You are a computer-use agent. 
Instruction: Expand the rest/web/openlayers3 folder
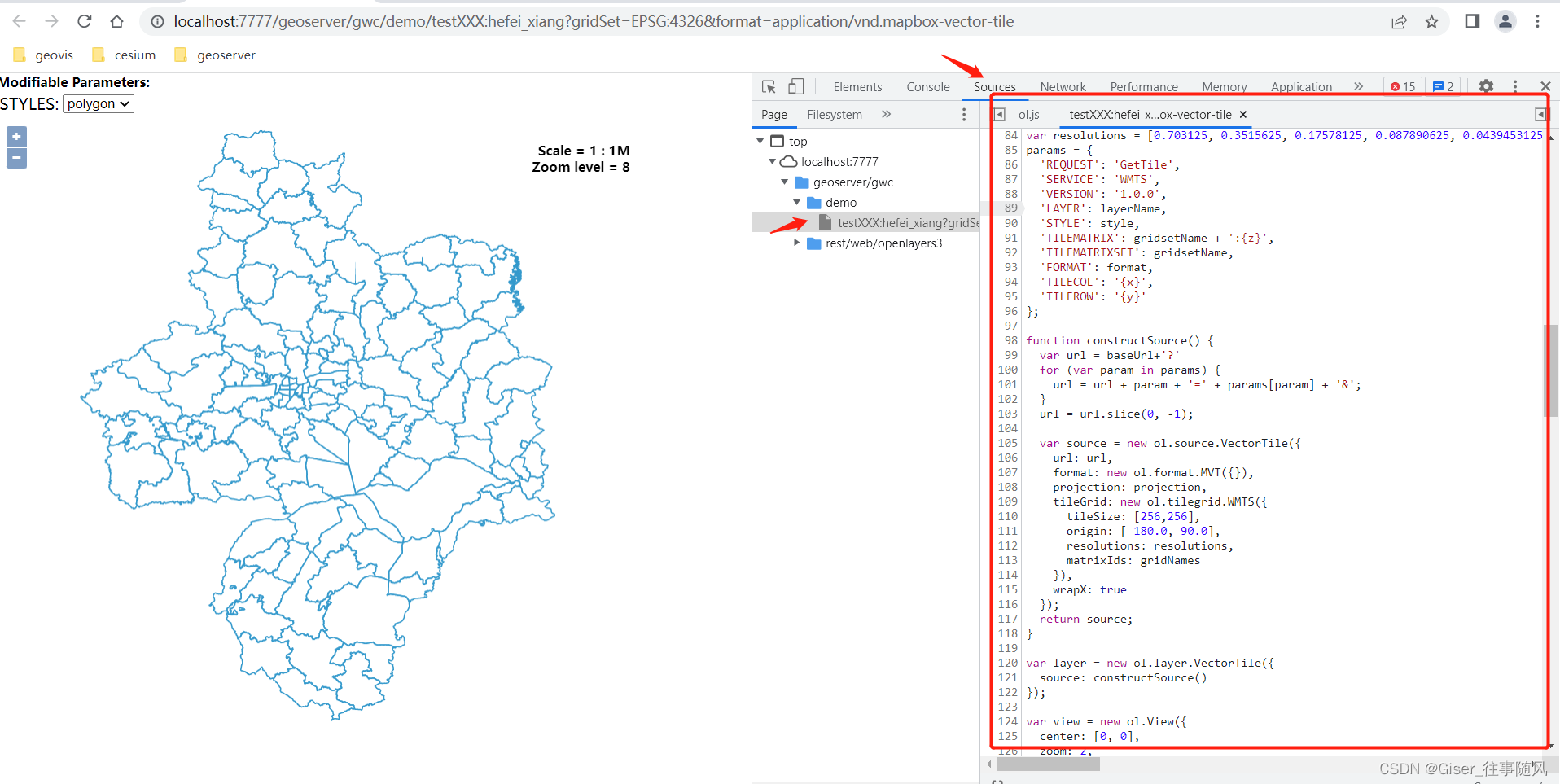(x=796, y=243)
